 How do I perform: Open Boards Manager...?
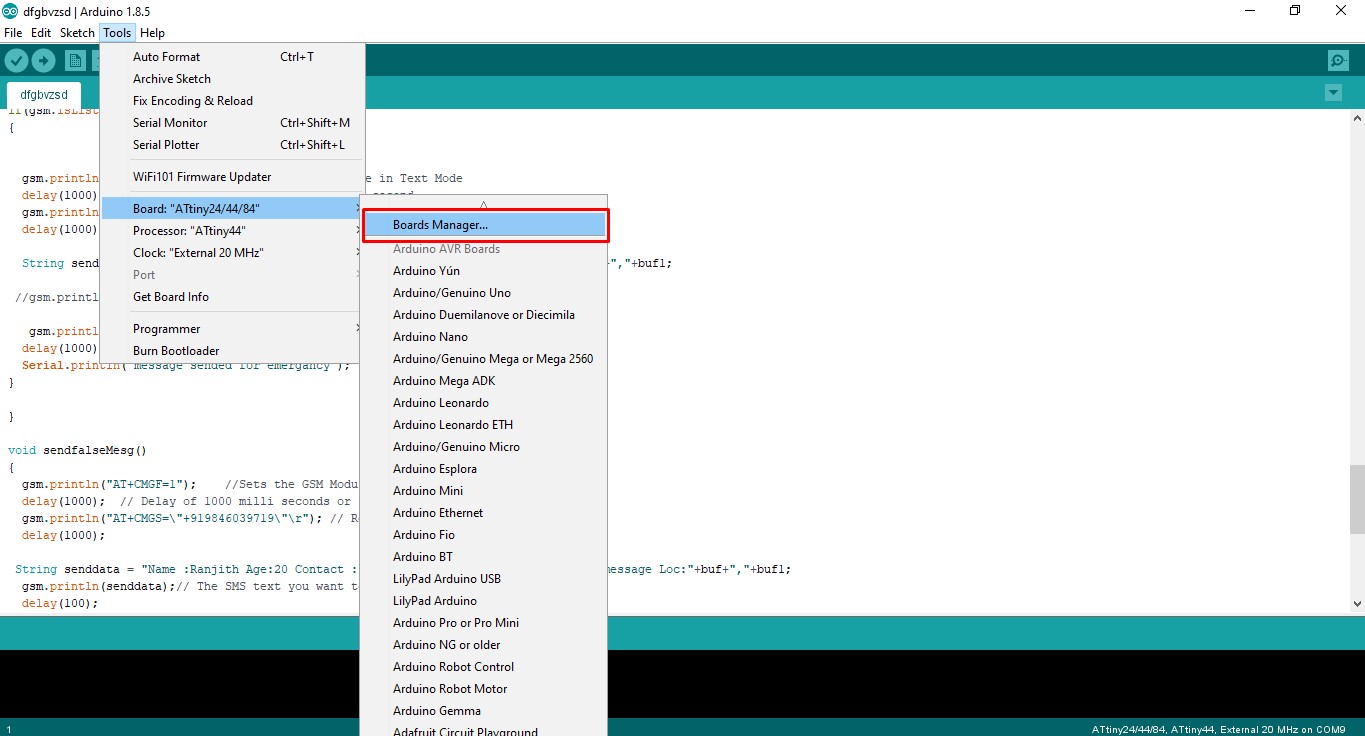[x=485, y=225]
